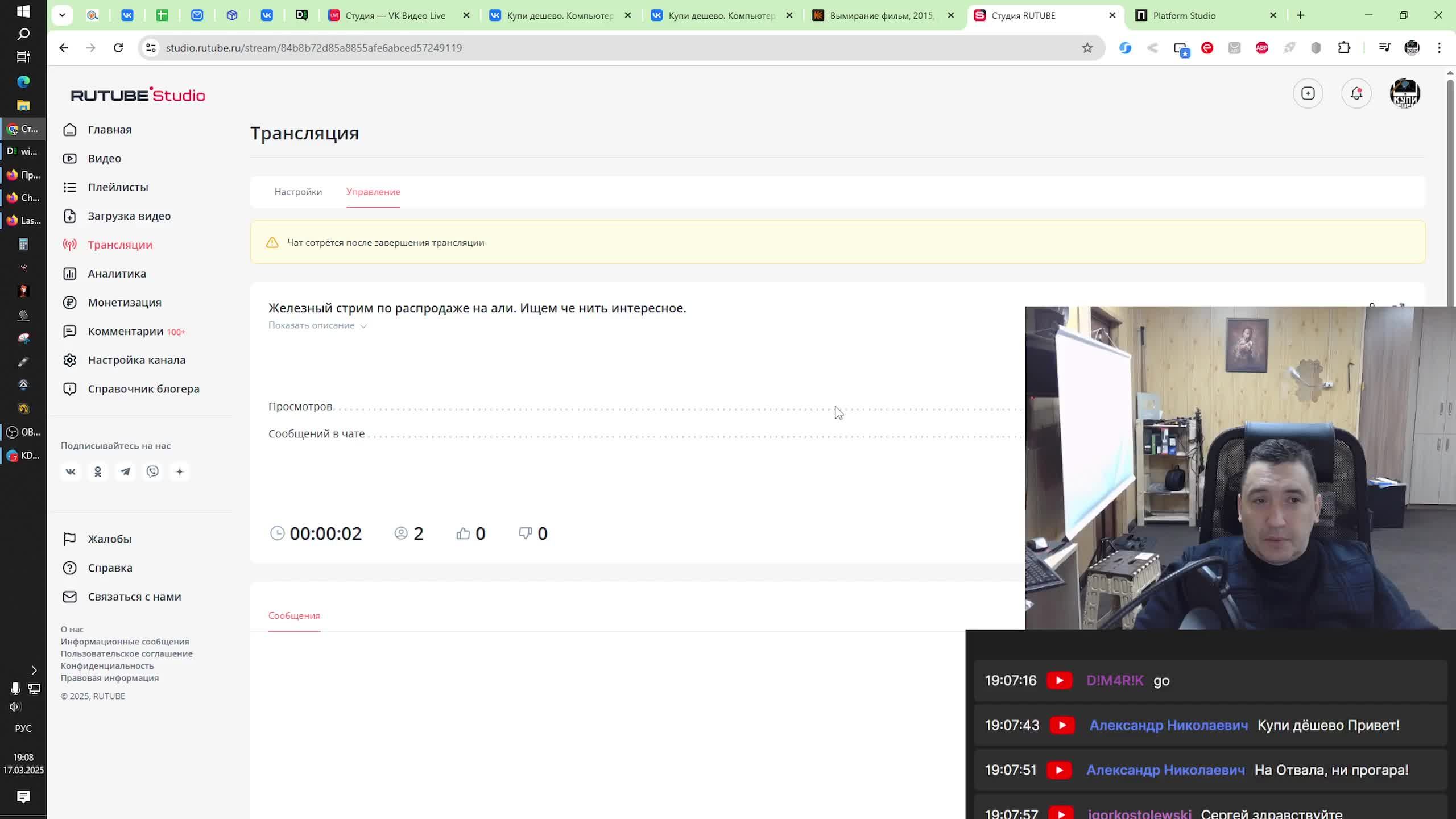Switch to the Настройки tab

(298, 192)
